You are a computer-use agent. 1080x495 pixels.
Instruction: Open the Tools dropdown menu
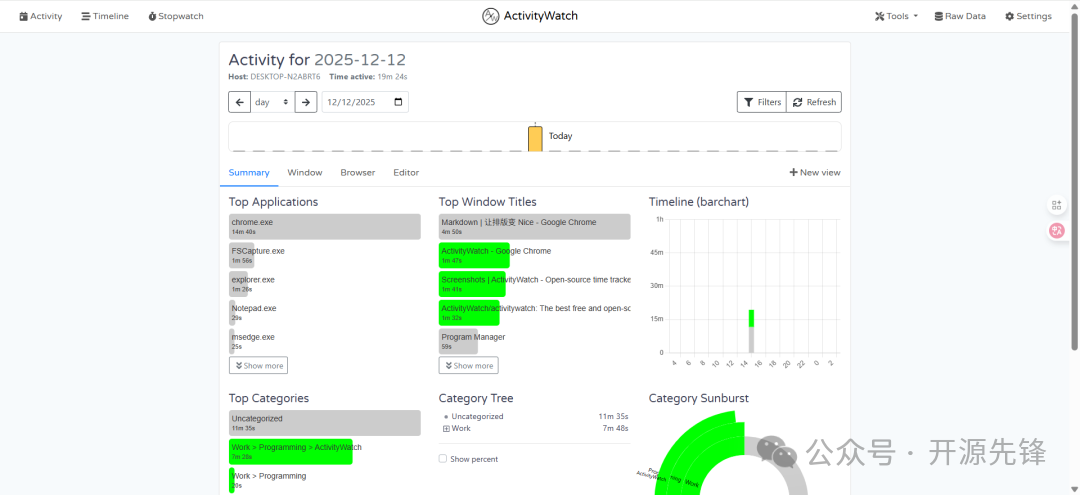[896, 16]
